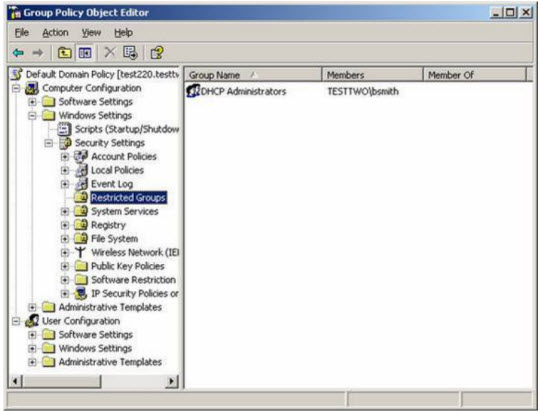Open the Action menu
The height and width of the screenshot is (412, 540).
pos(55,33)
